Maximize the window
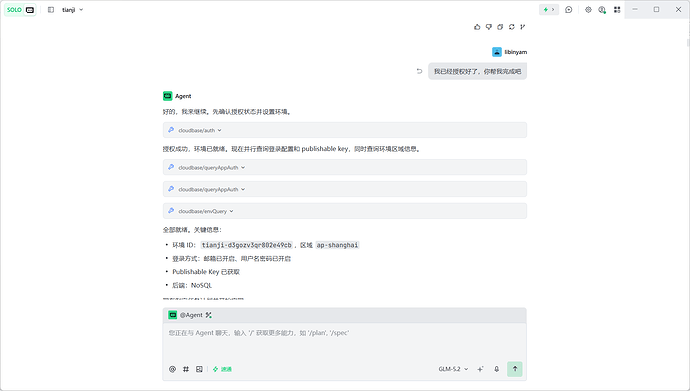 click(x=657, y=9)
